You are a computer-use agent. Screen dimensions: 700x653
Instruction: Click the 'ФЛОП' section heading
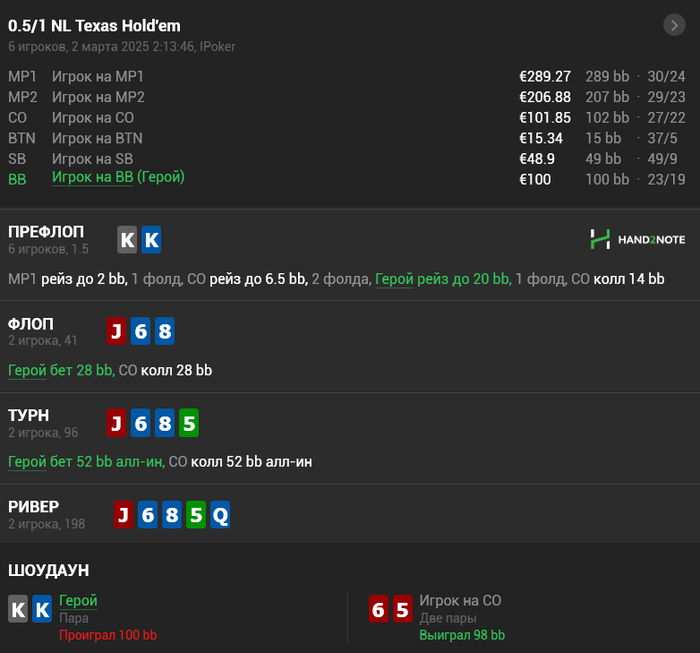tap(31, 324)
